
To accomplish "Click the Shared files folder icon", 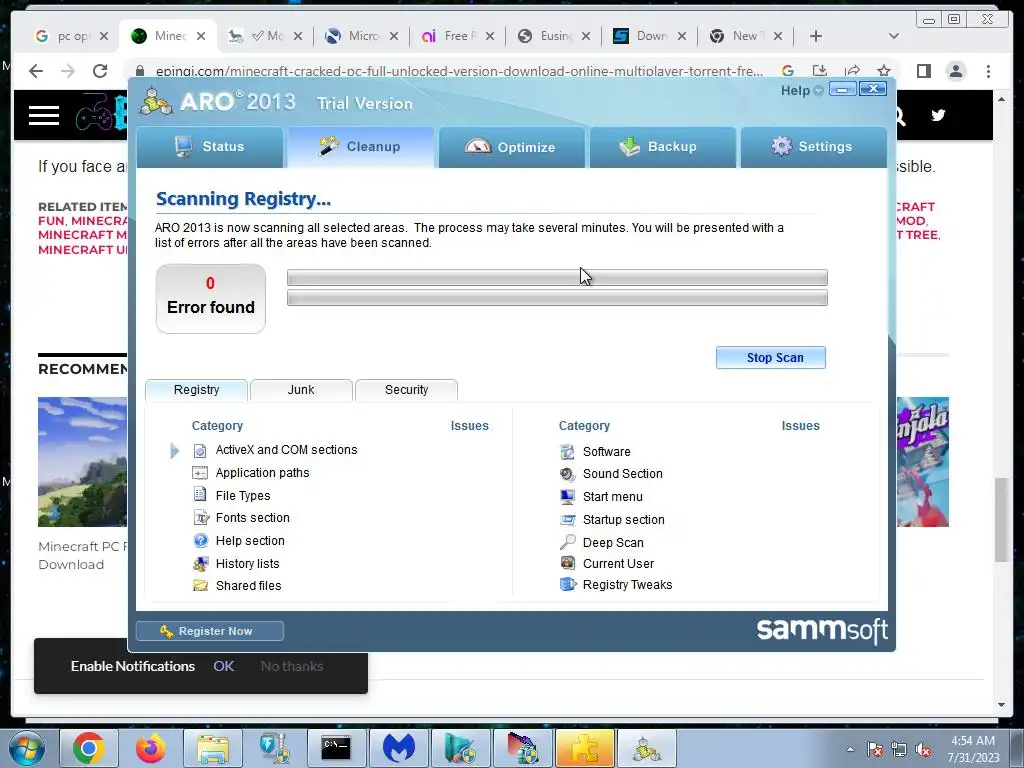I will (x=200, y=586).
